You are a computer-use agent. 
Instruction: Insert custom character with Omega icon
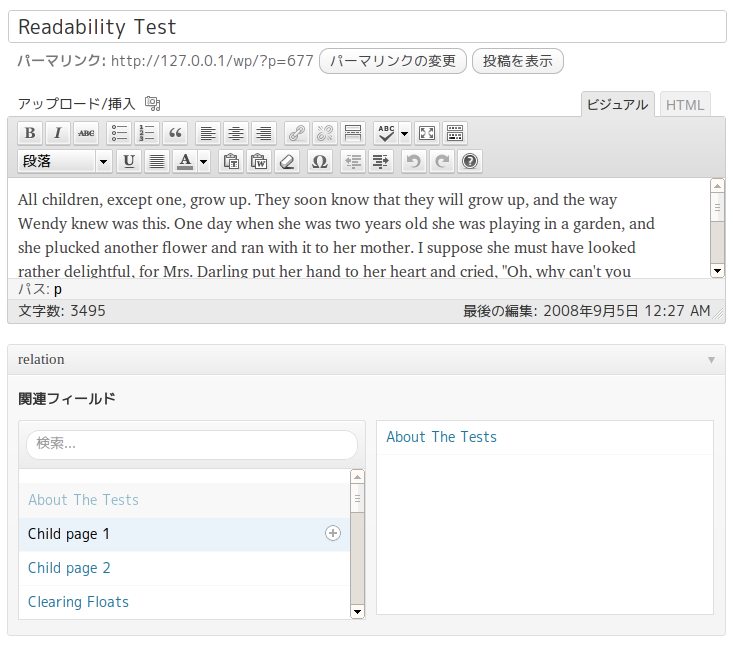point(320,161)
